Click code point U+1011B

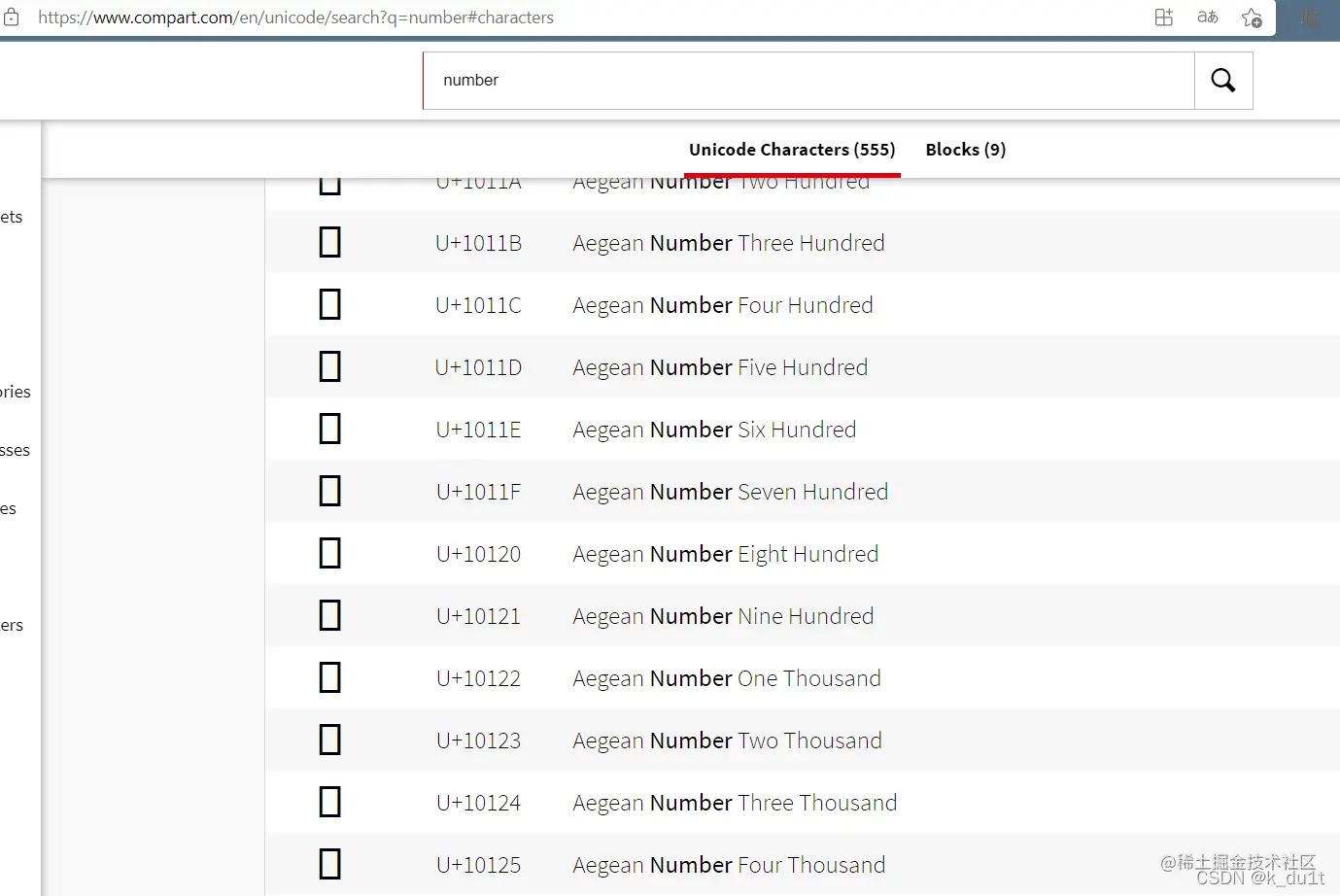478,243
